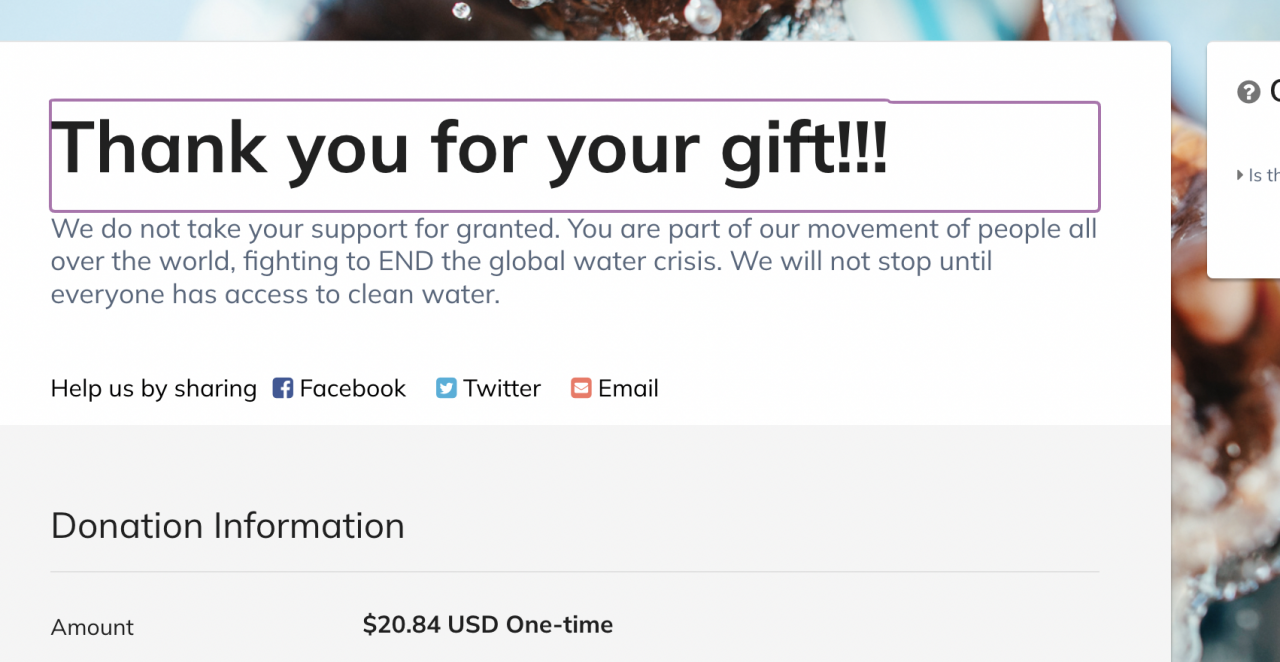
Task: Click the Facebook logo icon
Action: point(283,388)
